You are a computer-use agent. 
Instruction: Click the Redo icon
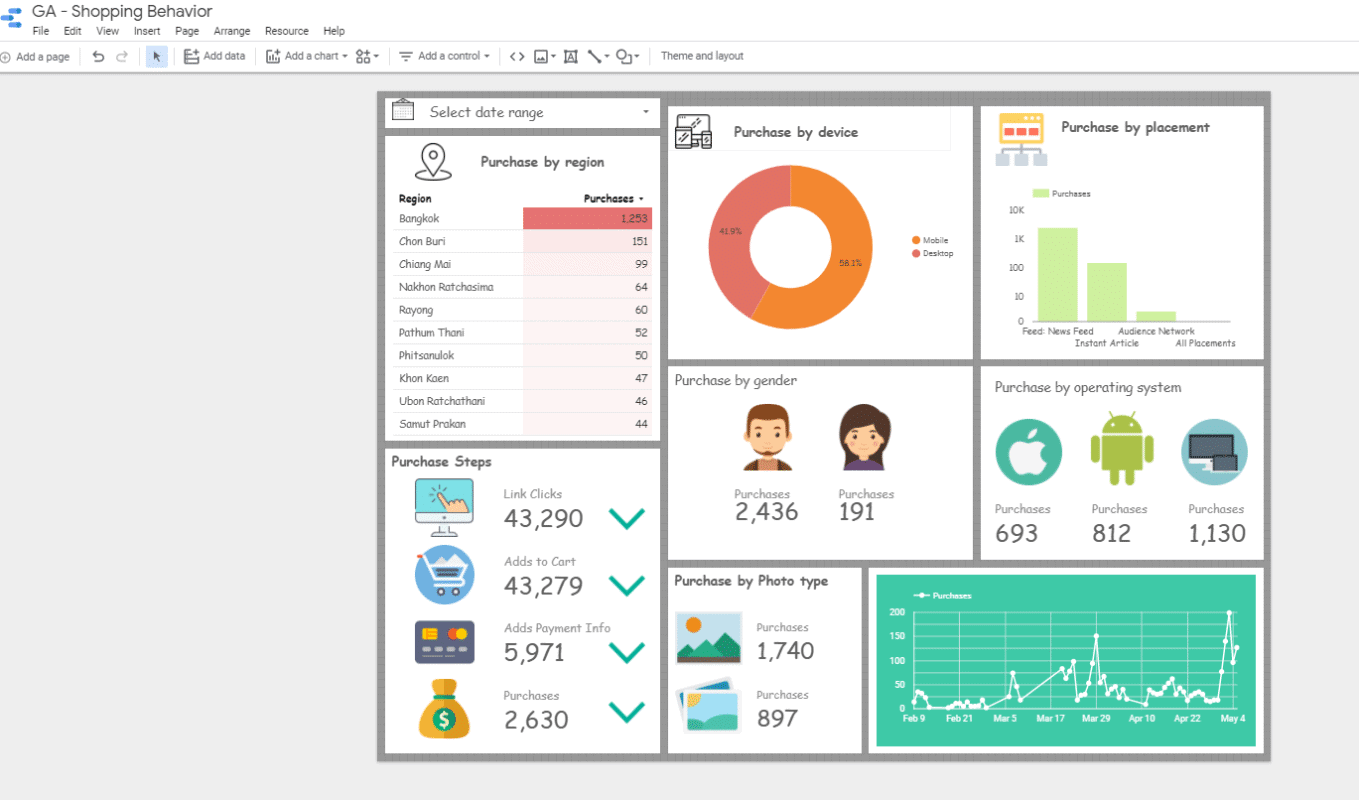tap(122, 56)
